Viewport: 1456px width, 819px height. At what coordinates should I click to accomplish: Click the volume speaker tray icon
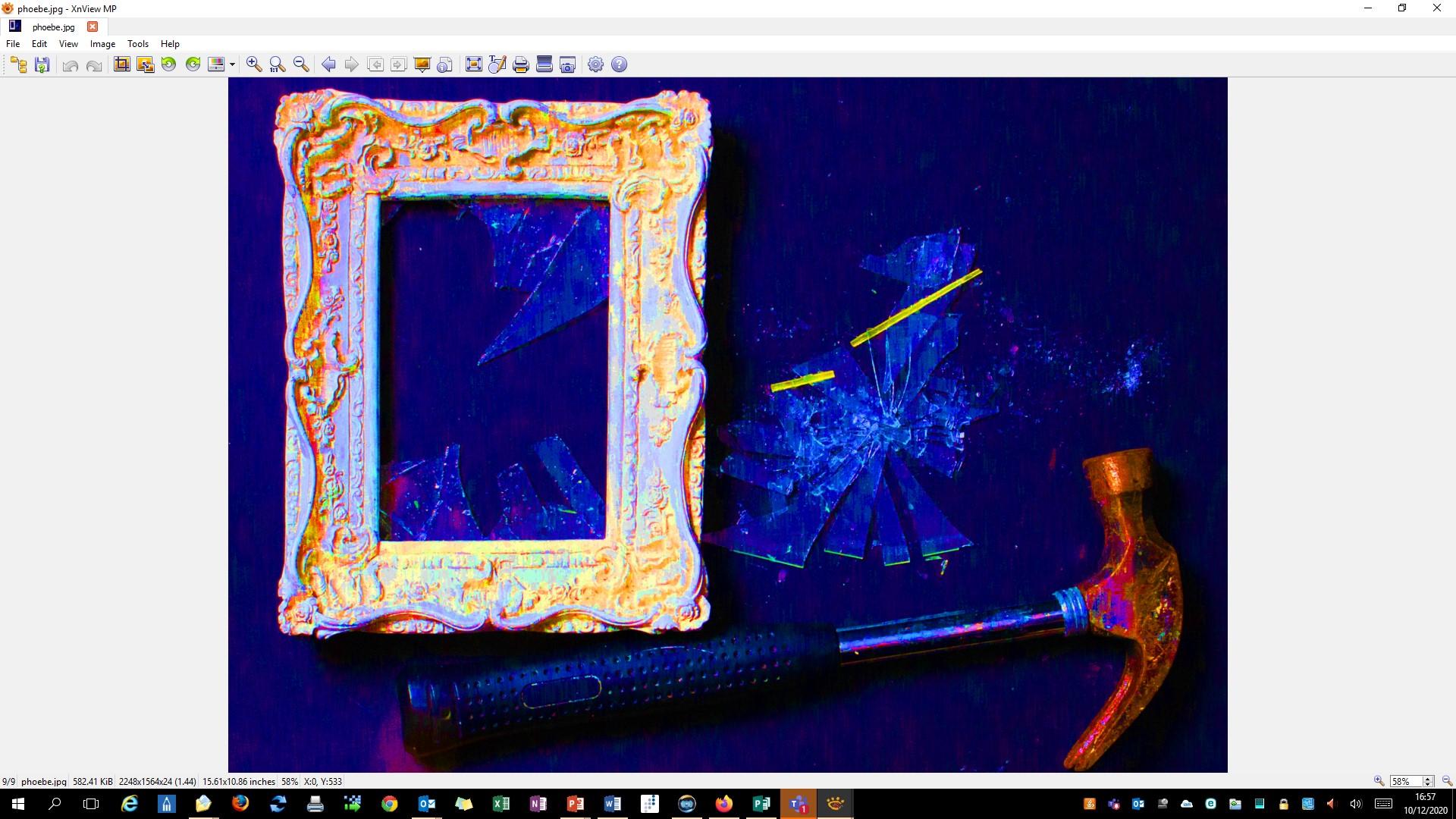pos(1356,804)
